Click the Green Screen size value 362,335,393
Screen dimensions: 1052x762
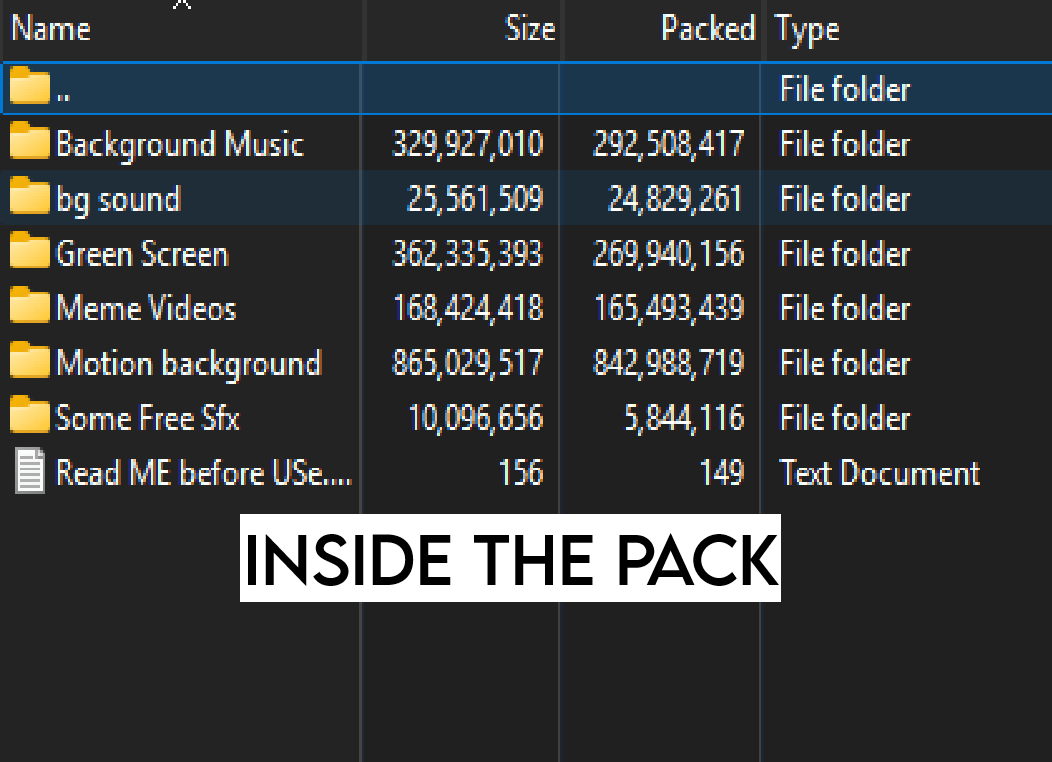[467, 254]
